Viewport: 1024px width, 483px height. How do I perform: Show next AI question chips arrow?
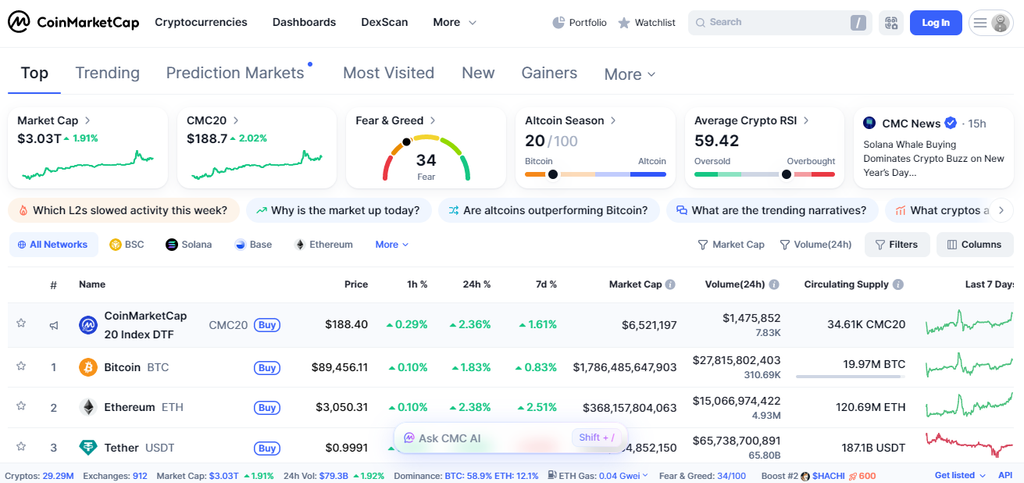pos(1002,210)
